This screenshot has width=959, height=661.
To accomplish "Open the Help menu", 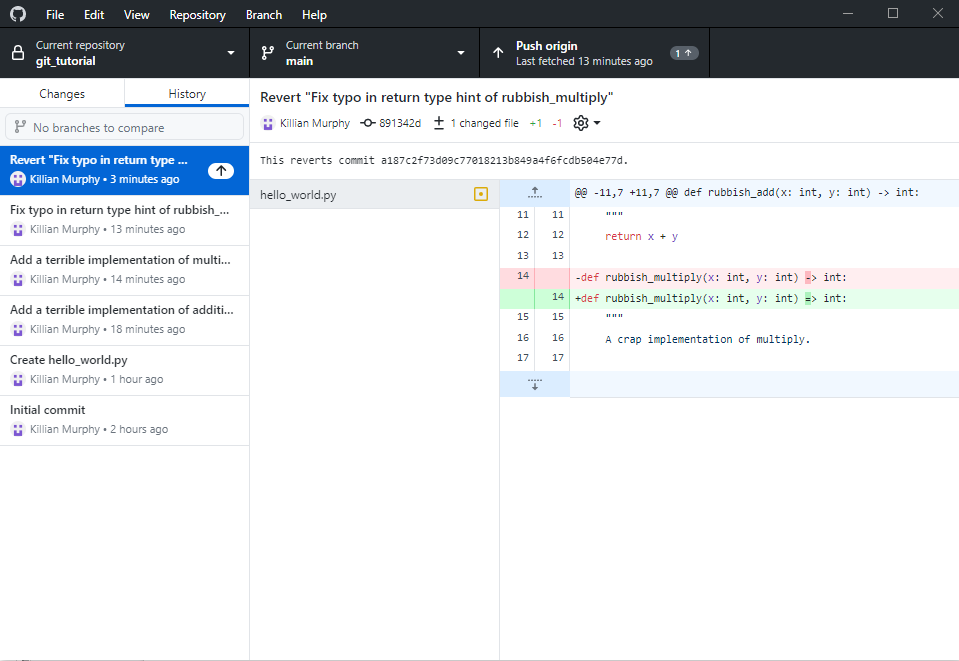I will tap(314, 15).
